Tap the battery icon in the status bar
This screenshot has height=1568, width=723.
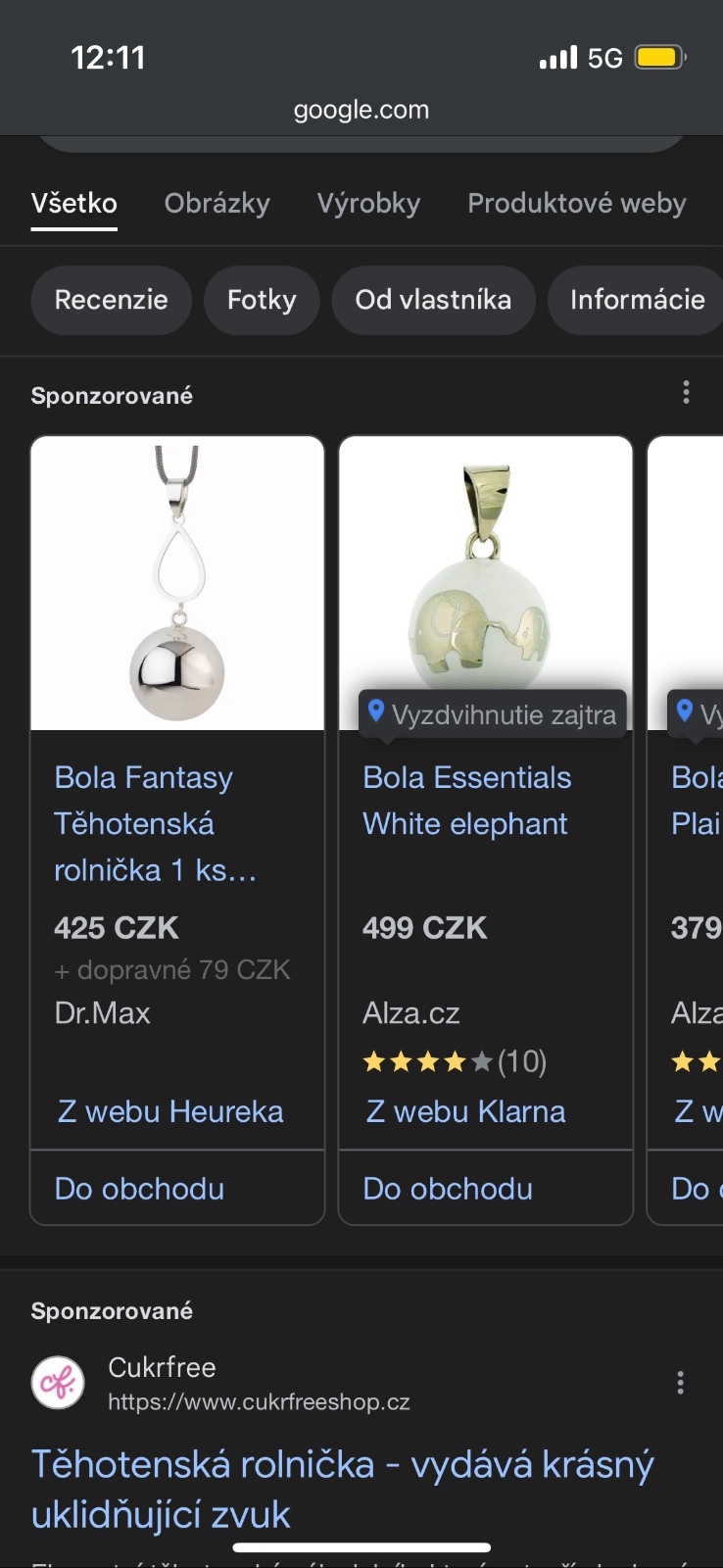(x=660, y=58)
